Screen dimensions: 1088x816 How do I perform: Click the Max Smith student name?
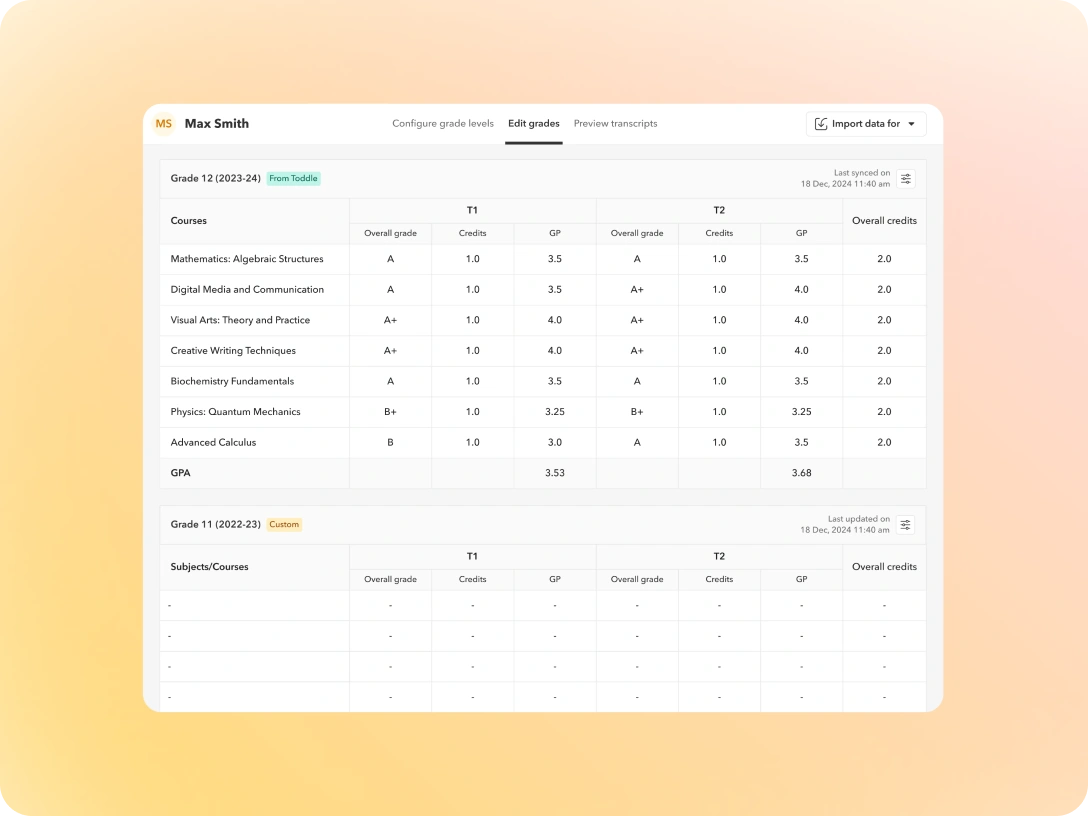(x=217, y=124)
